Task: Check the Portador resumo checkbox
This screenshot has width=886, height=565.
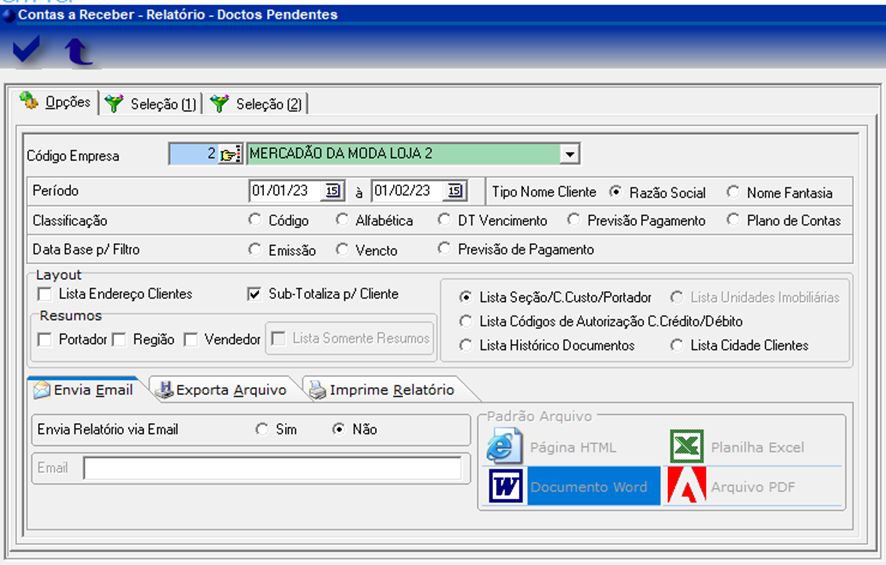Action: 44,340
